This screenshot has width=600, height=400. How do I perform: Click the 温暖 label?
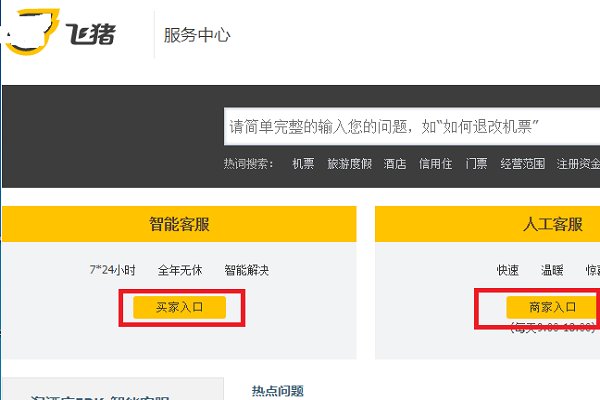[x=552, y=270]
